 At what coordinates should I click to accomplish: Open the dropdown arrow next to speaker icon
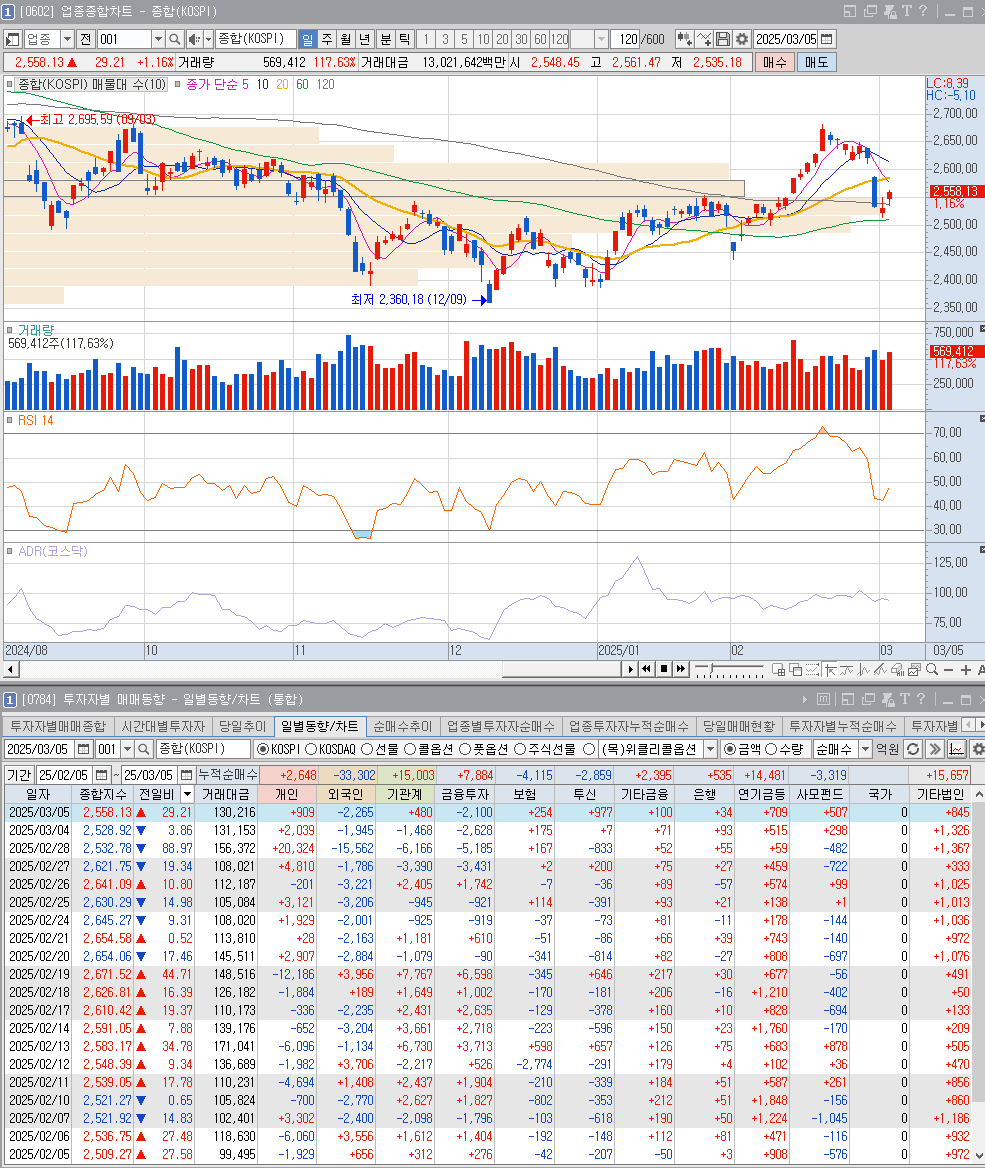pyautogui.click(x=208, y=39)
